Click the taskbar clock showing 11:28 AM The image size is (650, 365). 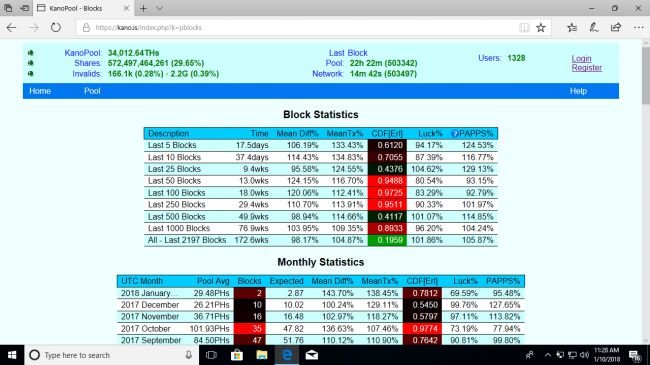coord(606,355)
